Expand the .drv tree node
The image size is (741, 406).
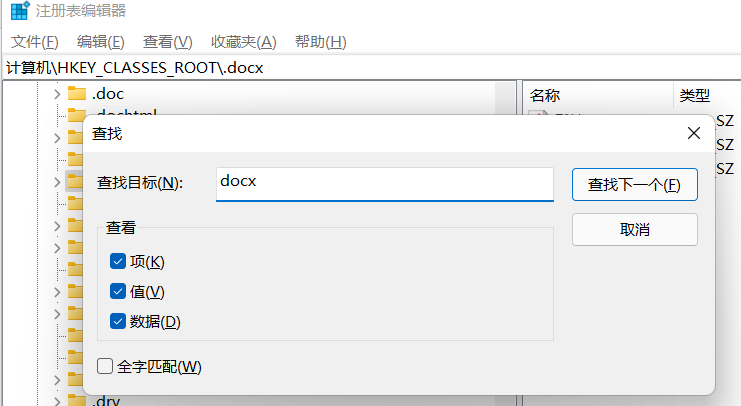point(56,401)
